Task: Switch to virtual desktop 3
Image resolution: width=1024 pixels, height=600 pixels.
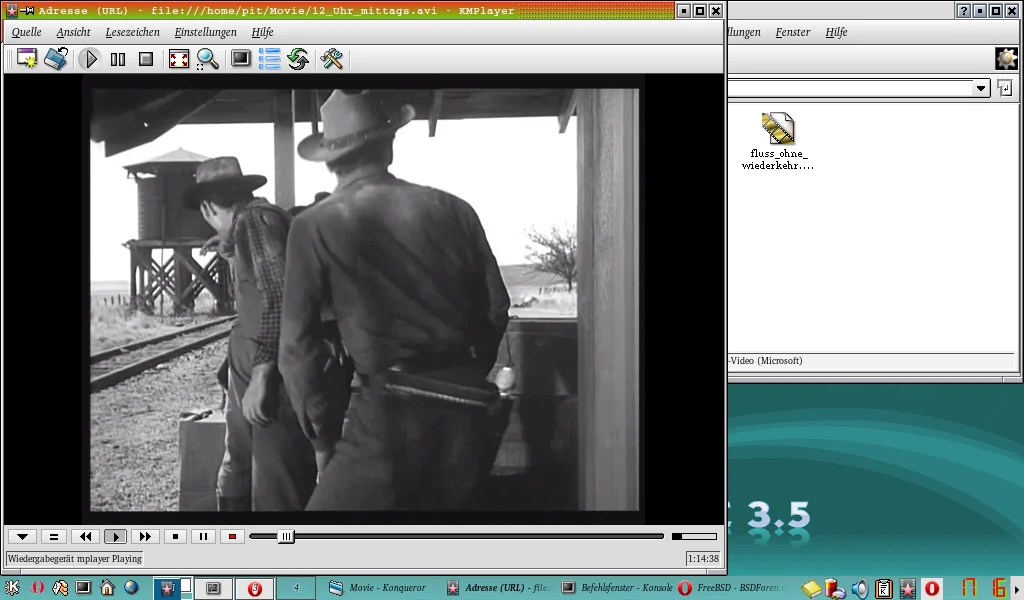Action: (x=255, y=588)
